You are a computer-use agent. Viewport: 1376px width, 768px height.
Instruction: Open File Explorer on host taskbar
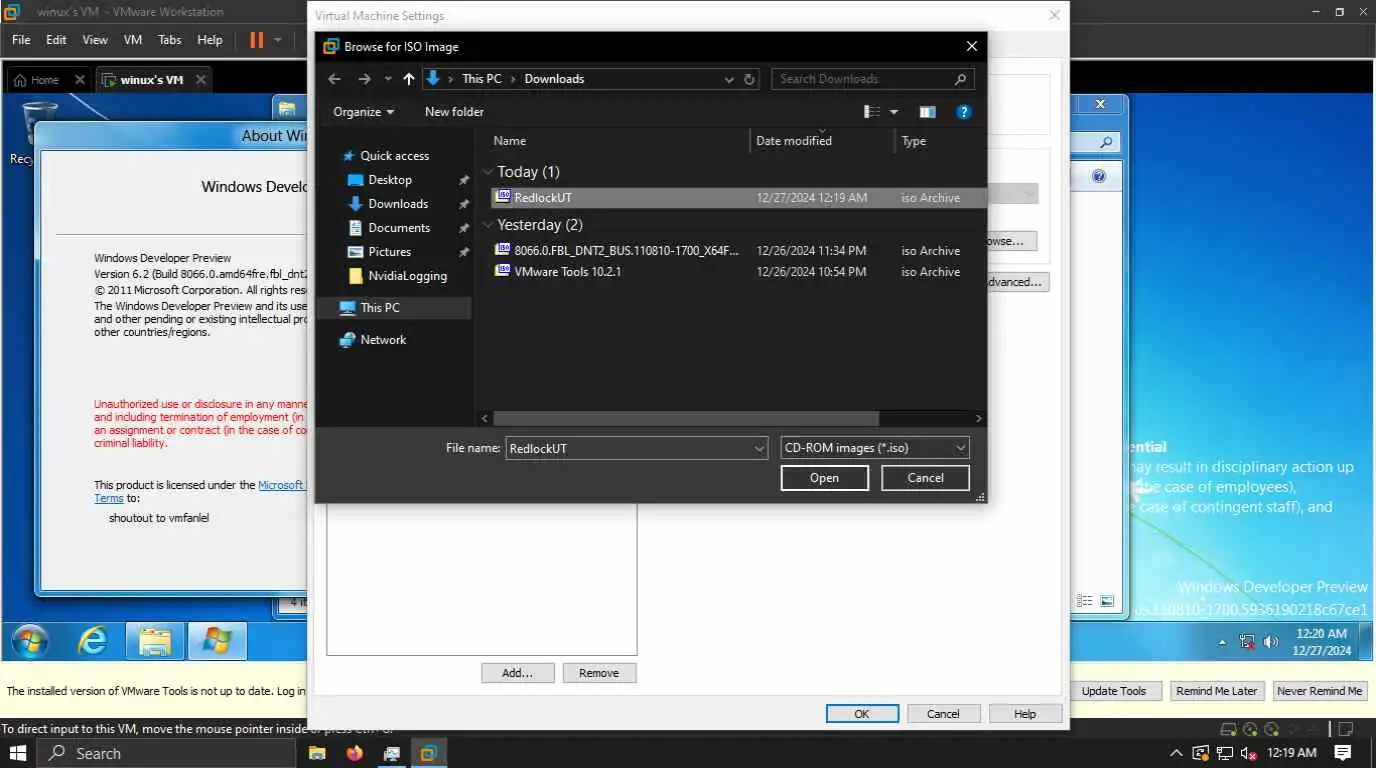pos(317,753)
